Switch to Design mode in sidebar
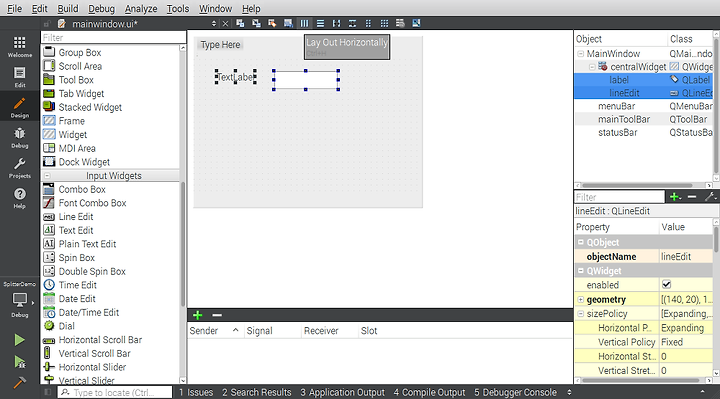The width and height of the screenshot is (720, 399). [x=20, y=107]
